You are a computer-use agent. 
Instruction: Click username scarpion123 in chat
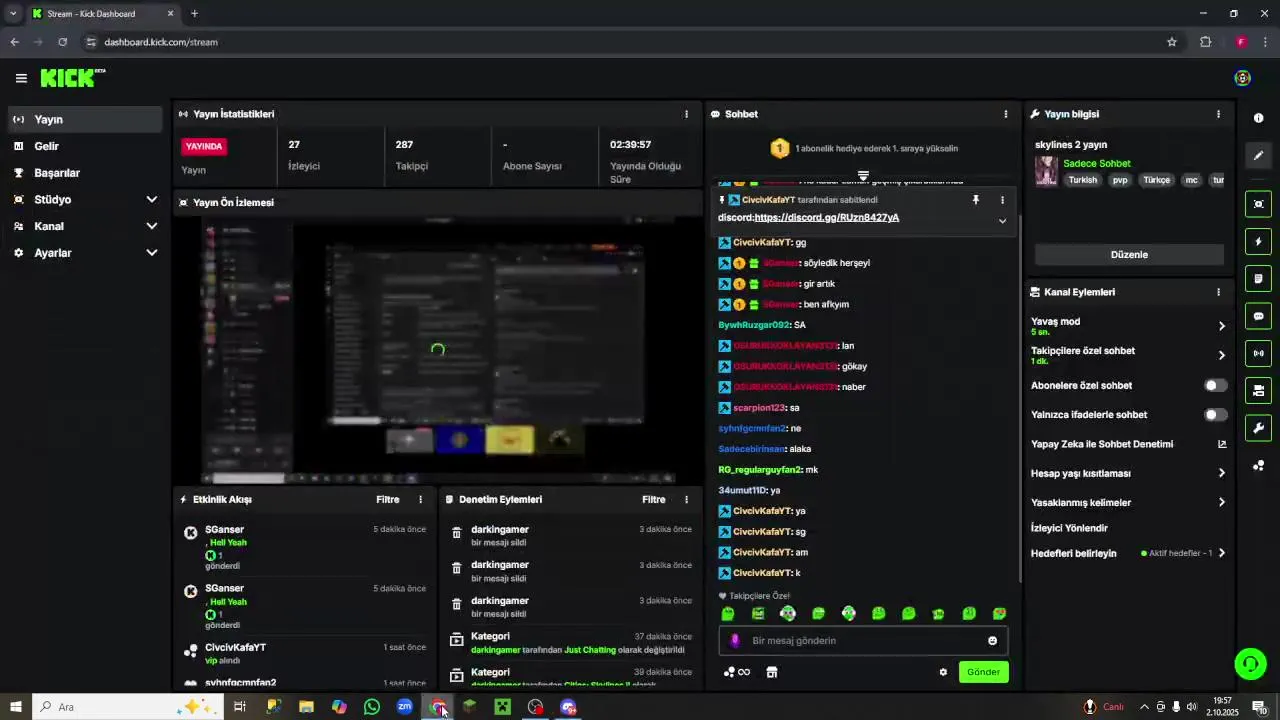click(759, 408)
